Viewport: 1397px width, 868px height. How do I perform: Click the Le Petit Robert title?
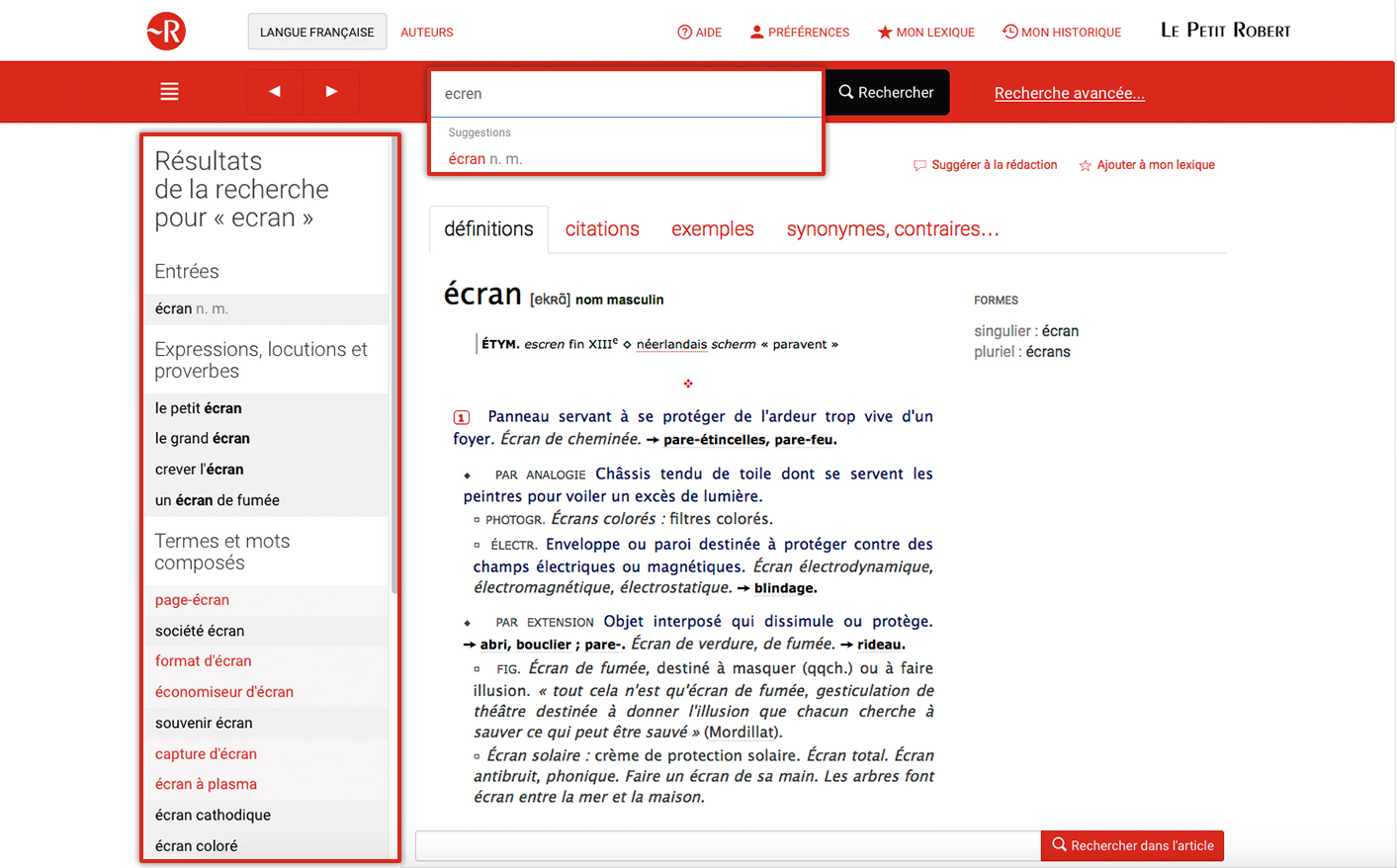pos(1226,31)
